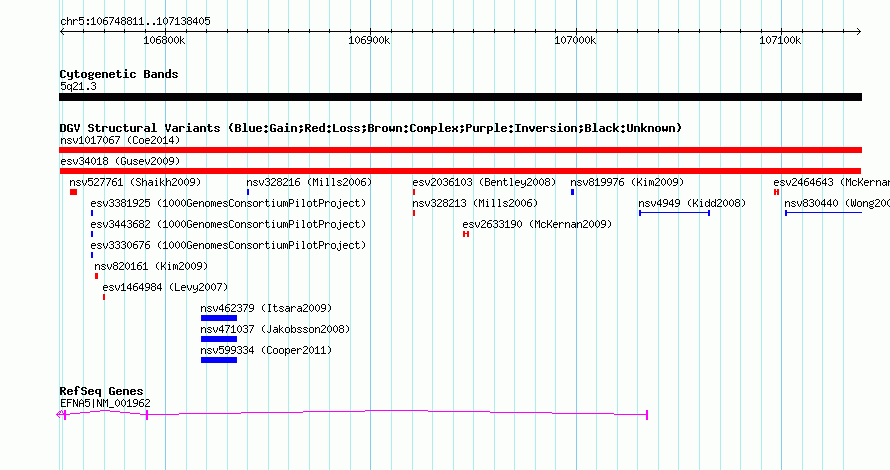
Task: Click the blue glyph under nsv328216
Action: pos(248,192)
